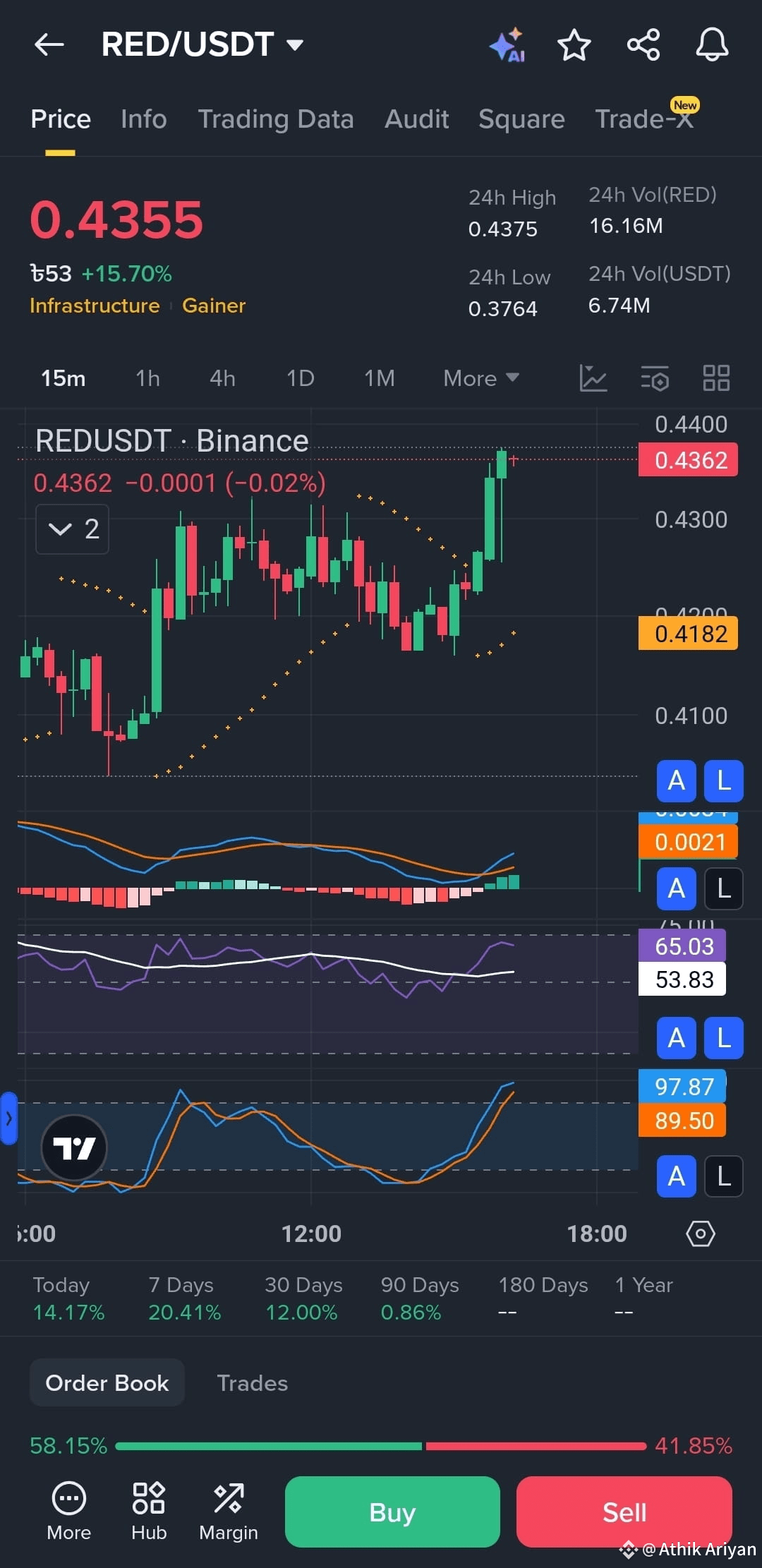Image resolution: width=762 pixels, height=1568 pixels.
Task: Open the Trading Data tab
Action: [x=276, y=119]
